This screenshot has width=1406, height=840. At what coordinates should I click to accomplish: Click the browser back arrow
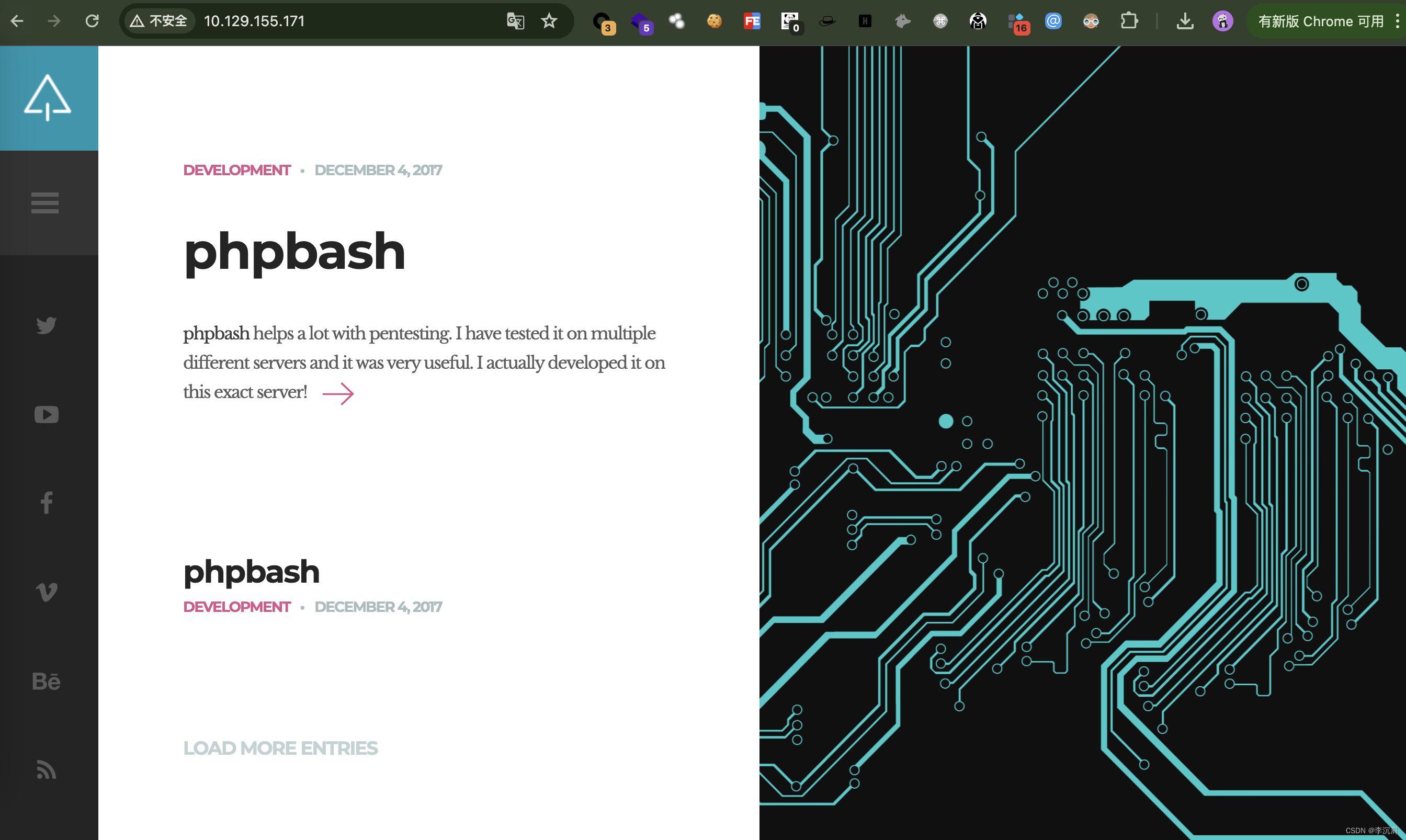[17, 21]
